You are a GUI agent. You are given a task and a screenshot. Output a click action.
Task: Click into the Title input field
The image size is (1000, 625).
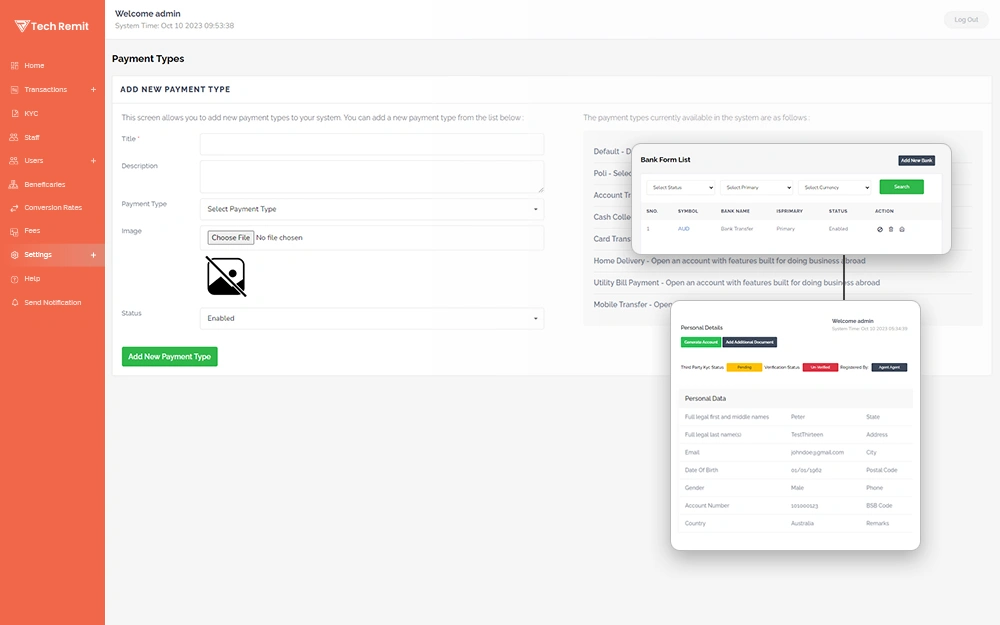click(x=372, y=144)
